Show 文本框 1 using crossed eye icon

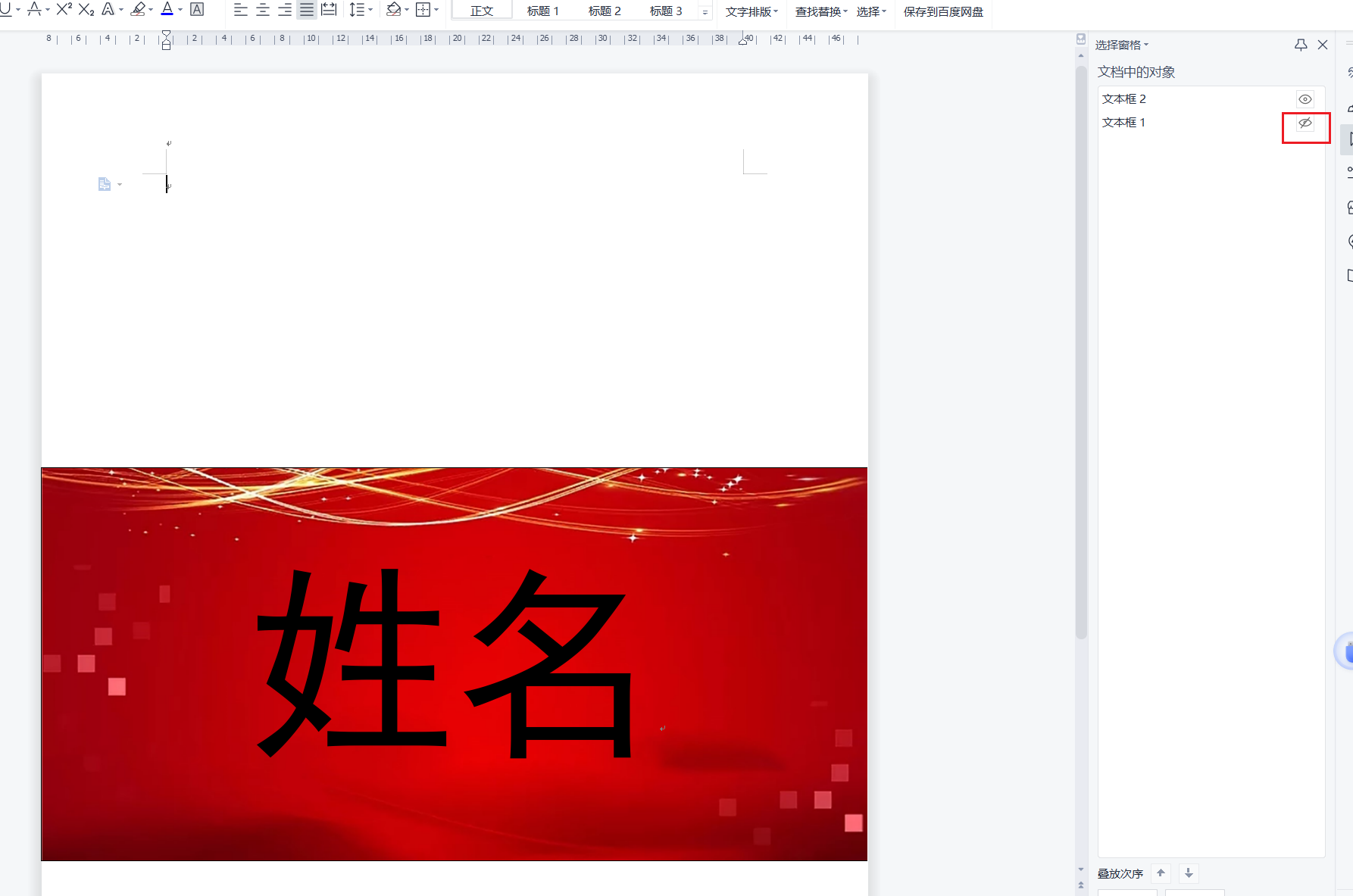(x=1305, y=123)
